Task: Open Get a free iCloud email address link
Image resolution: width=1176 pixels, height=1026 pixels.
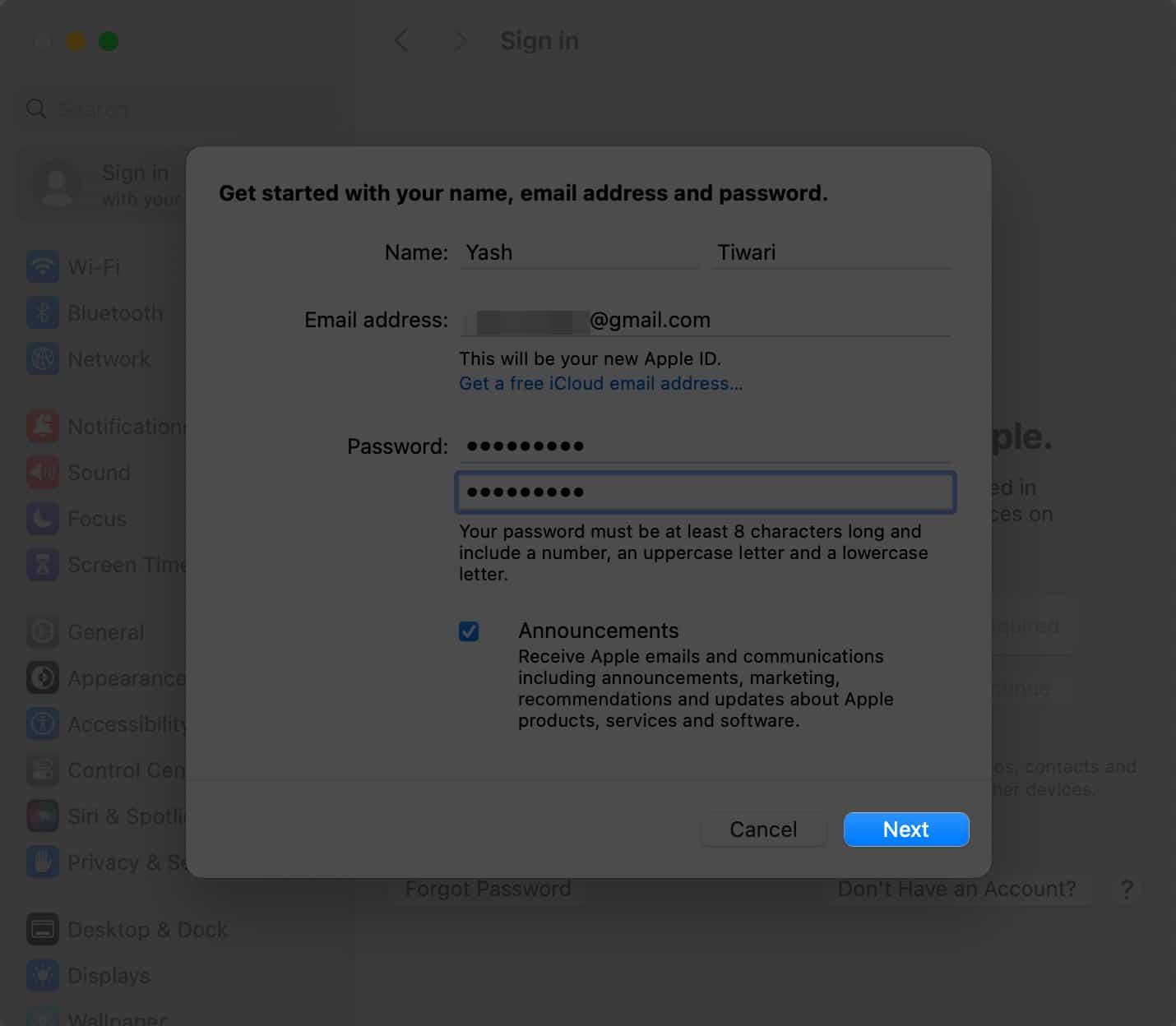Action: tap(600, 383)
